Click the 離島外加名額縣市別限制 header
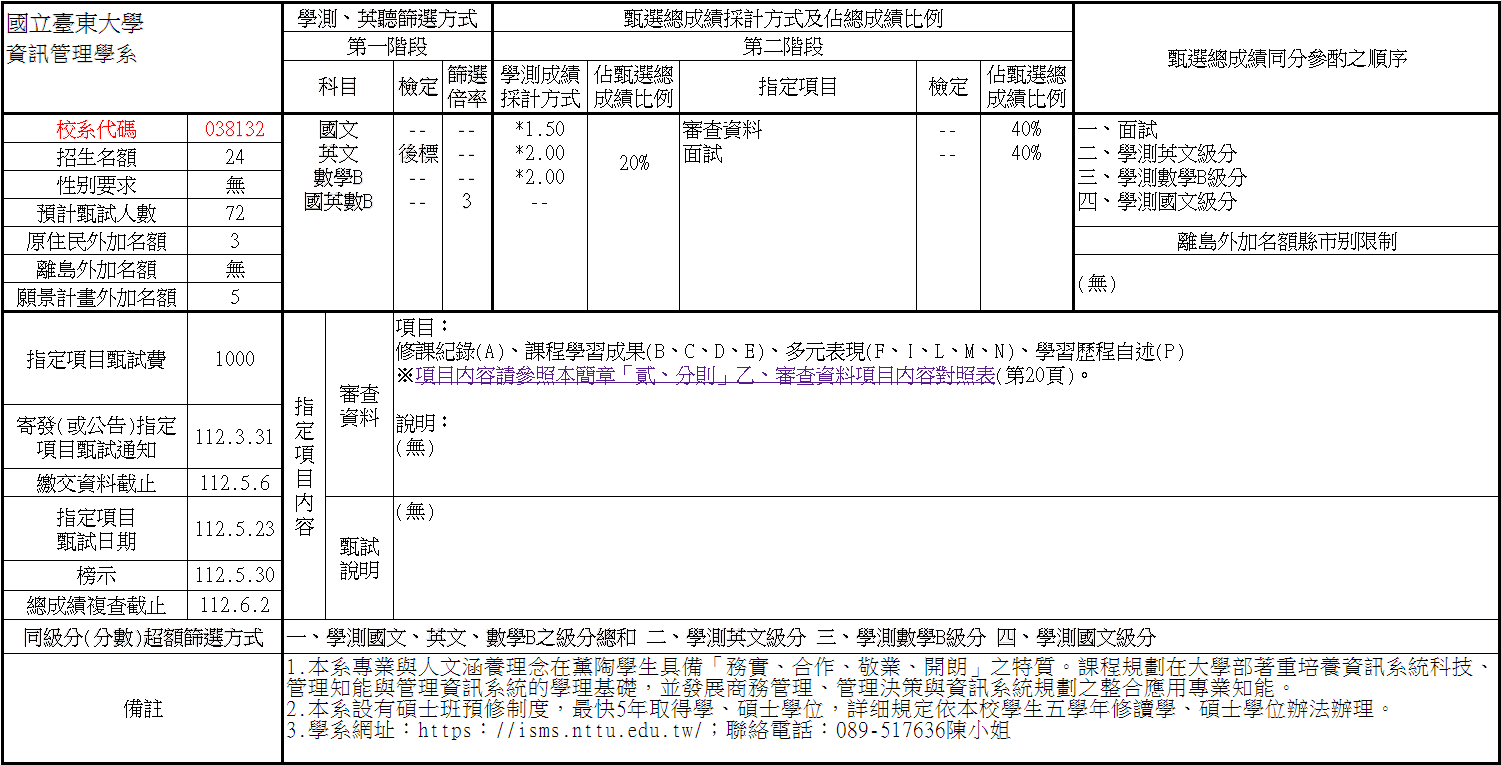 coord(1287,241)
